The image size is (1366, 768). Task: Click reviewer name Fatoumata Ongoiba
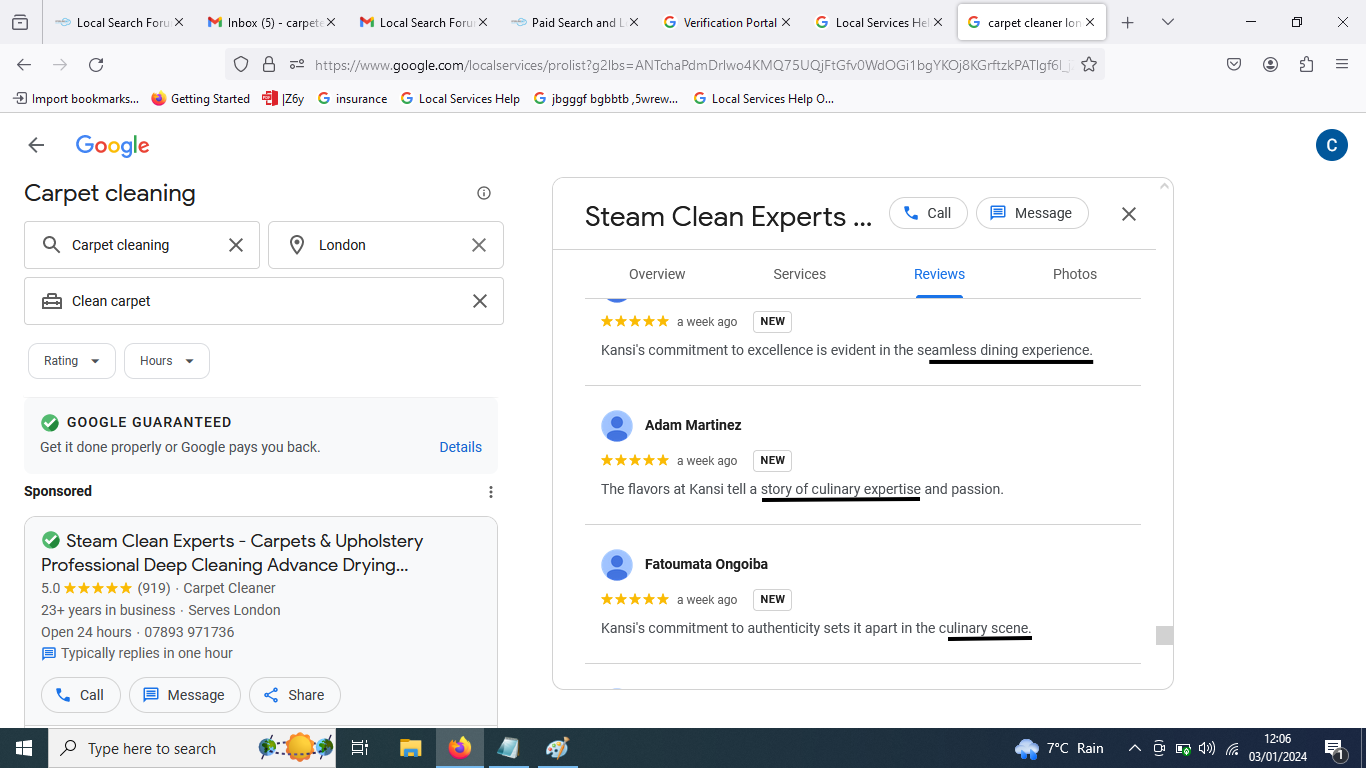[x=706, y=564]
